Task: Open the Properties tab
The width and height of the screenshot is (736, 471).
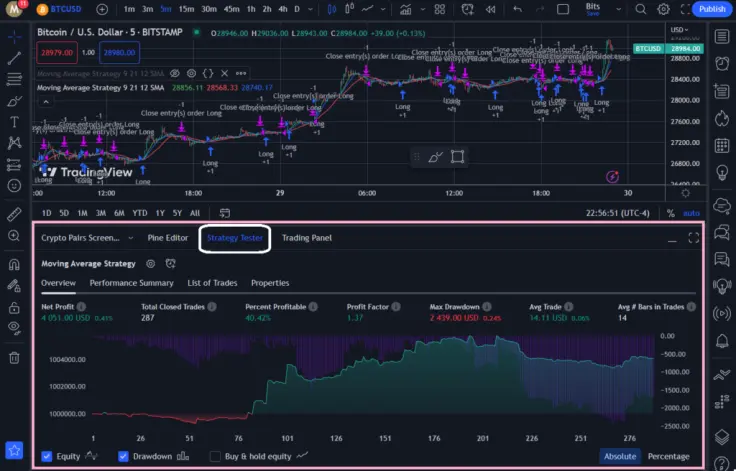Action: coord(270,283)
